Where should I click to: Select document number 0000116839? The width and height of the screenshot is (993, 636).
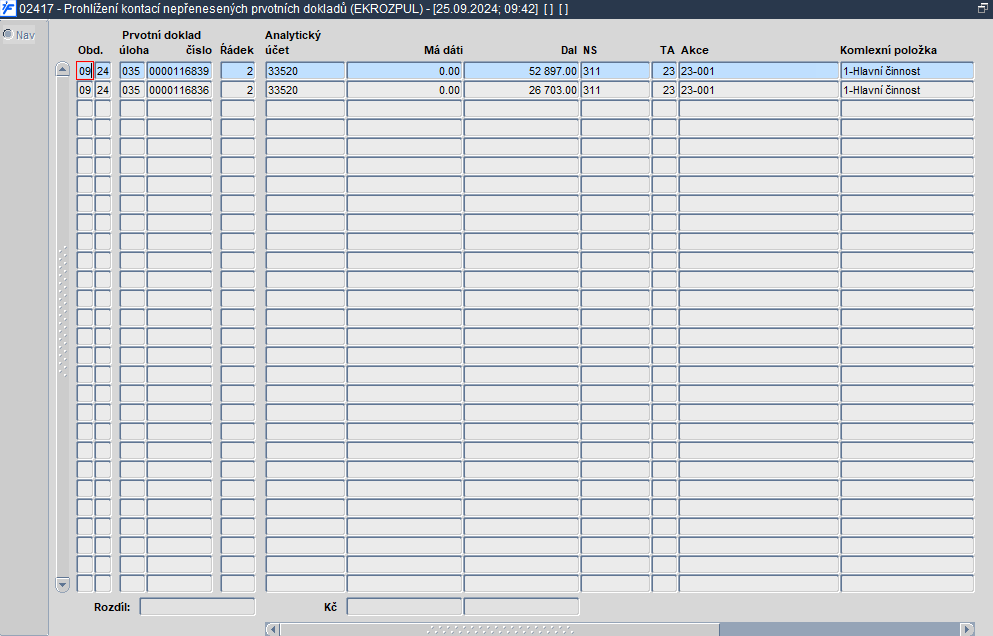click(179, 71)
